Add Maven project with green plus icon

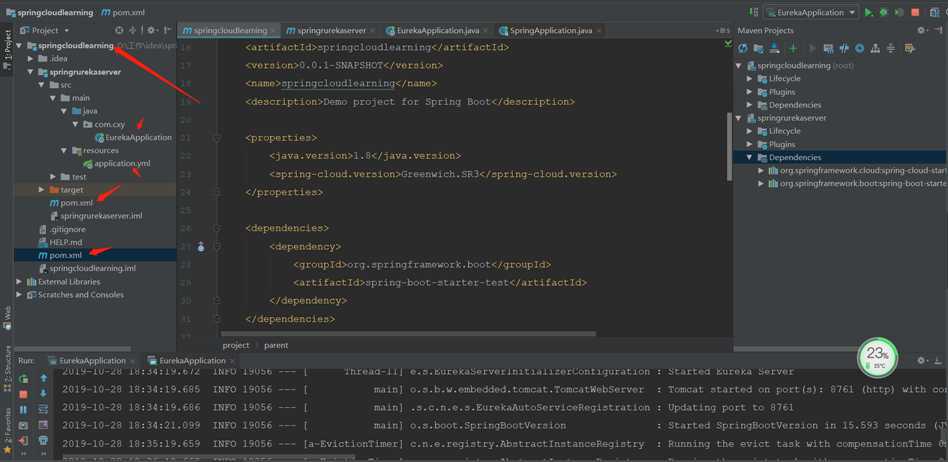(x=793, y=48)
